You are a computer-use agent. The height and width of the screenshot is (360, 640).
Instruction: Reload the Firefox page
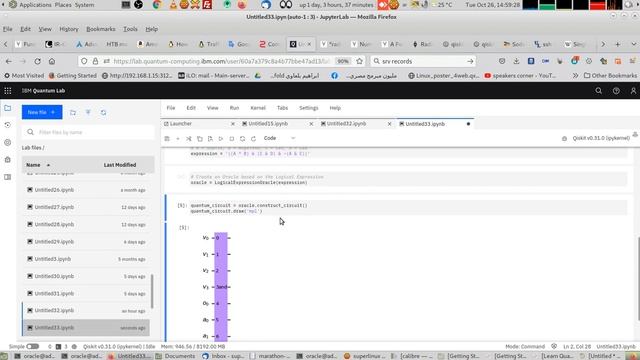pyautogui.click(x=38, y=61)
